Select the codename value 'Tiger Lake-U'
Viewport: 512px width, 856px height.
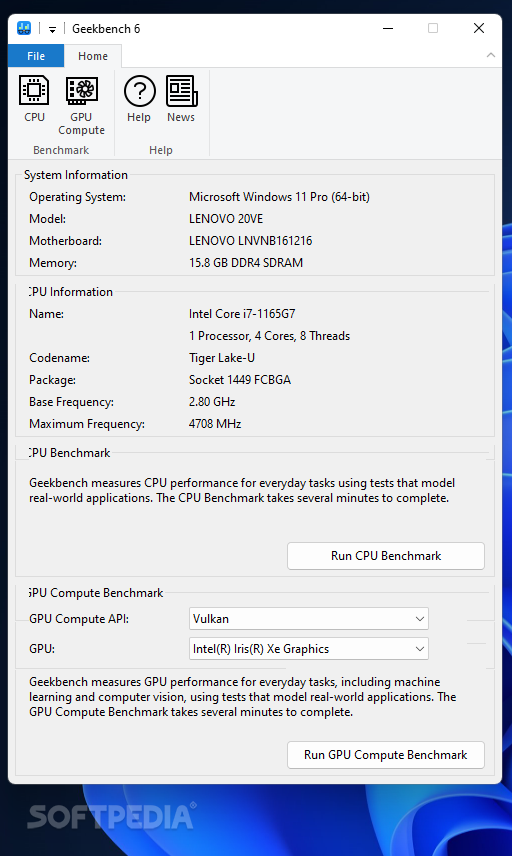(x=222, y=358)
